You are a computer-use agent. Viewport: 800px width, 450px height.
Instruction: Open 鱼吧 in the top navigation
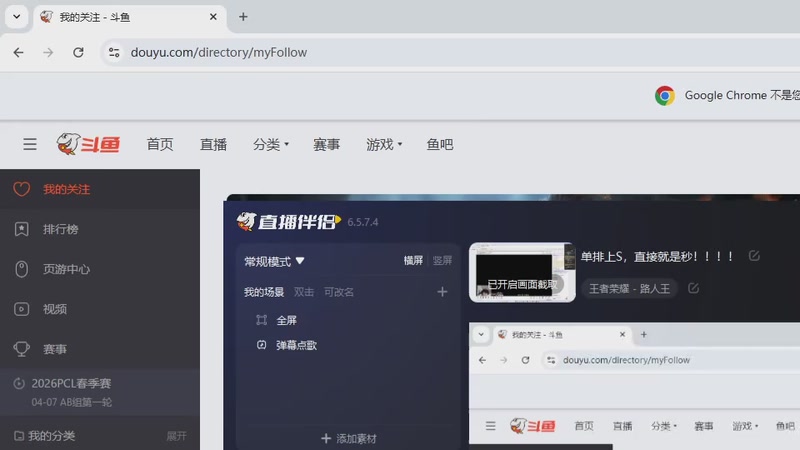(x=440, y=144)
